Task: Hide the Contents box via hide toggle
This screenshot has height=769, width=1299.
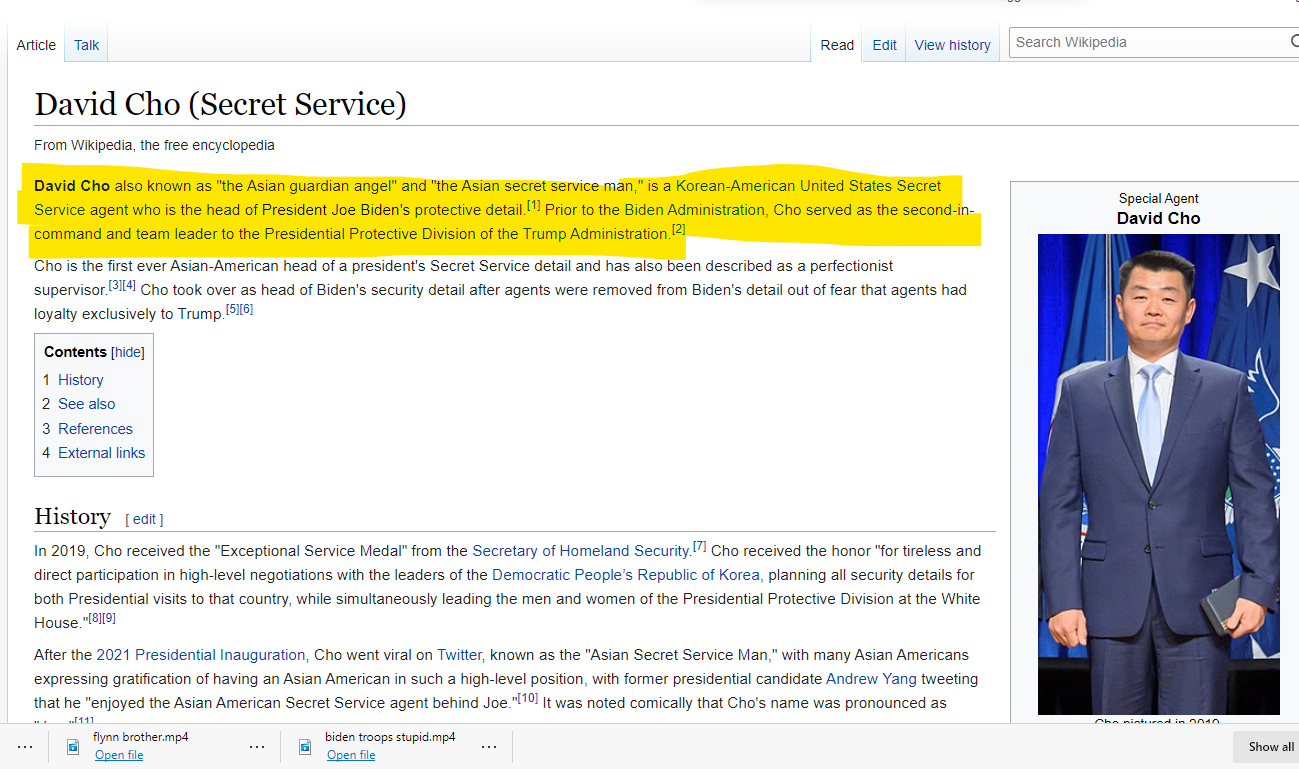Action: coord(127,352)
